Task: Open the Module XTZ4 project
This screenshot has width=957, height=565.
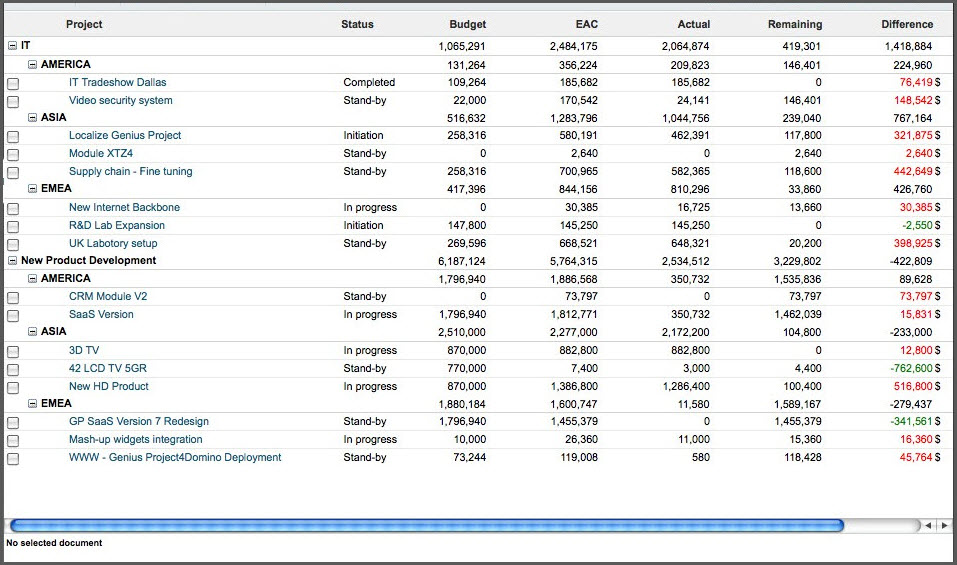Action: click(101, 153)
